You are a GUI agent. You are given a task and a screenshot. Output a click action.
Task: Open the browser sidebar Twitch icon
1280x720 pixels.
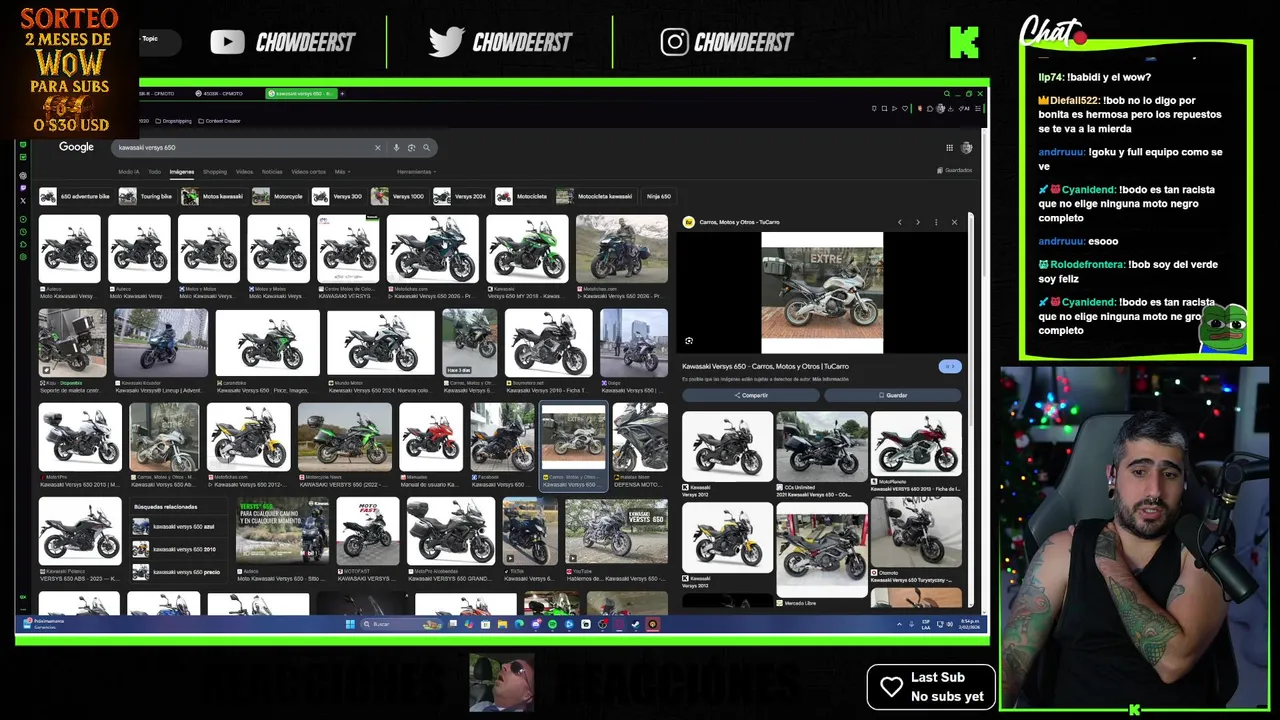click(23, 188)
